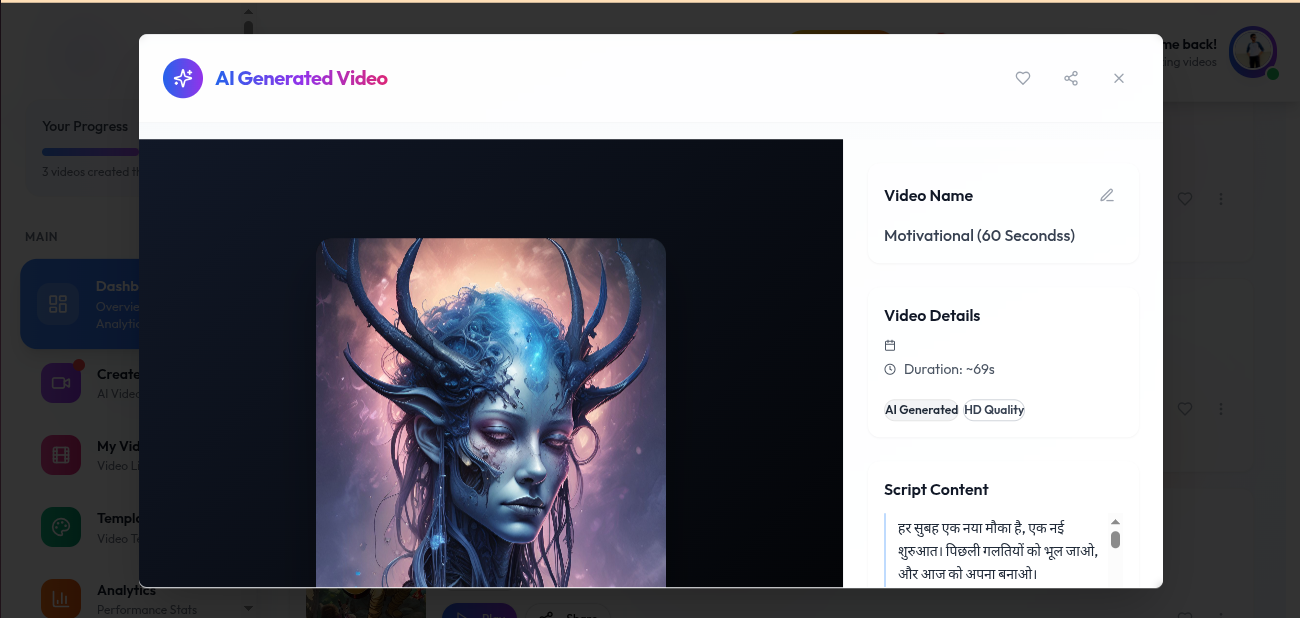Open the first background card three-dot menu
The height and width of the screenshot is (618, 1300).
point(1221,199)
